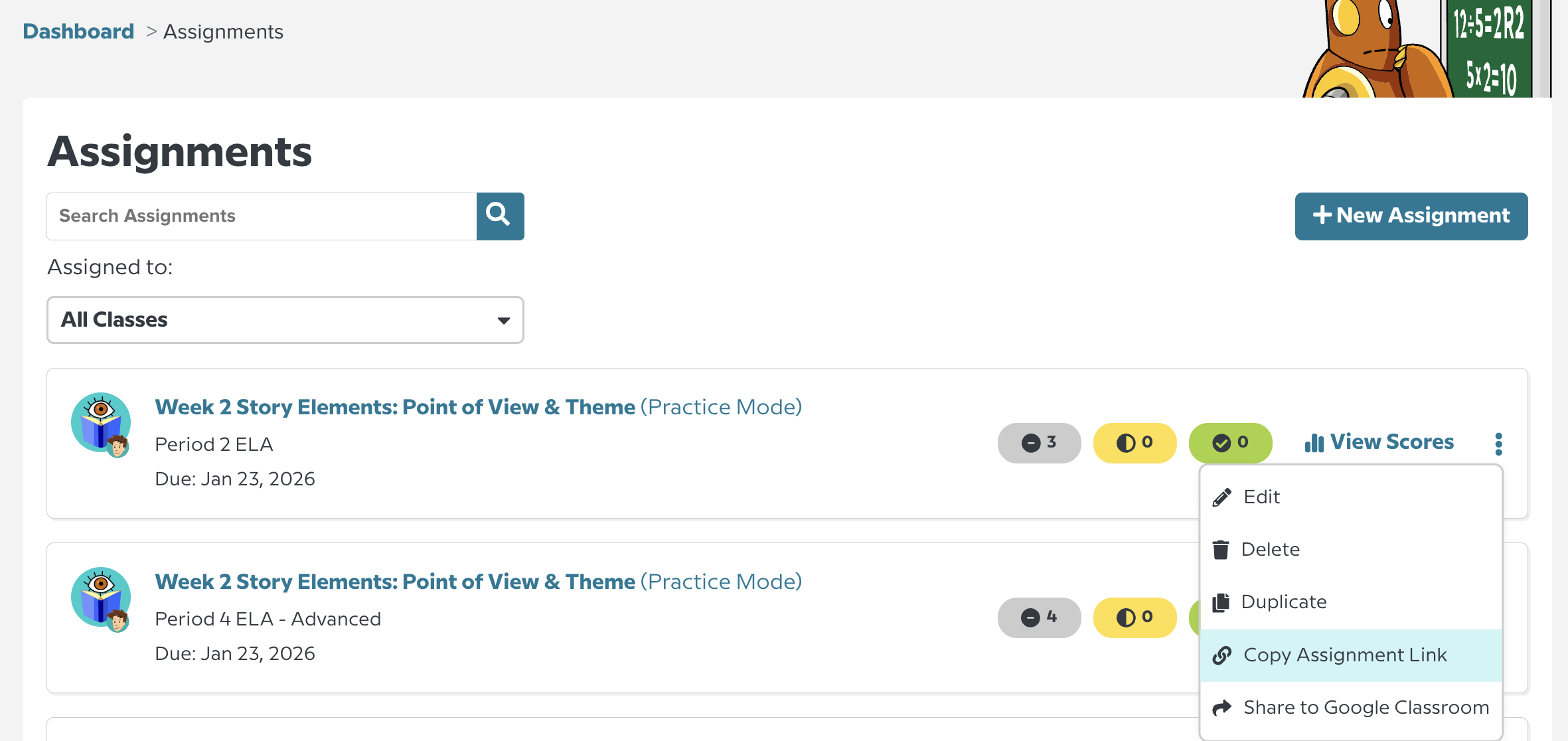Image resolution: width=1568 pixels, height=741 pixels.
Task: Navigate to Dashboard via breadcrumb
Action: (78, 31)
